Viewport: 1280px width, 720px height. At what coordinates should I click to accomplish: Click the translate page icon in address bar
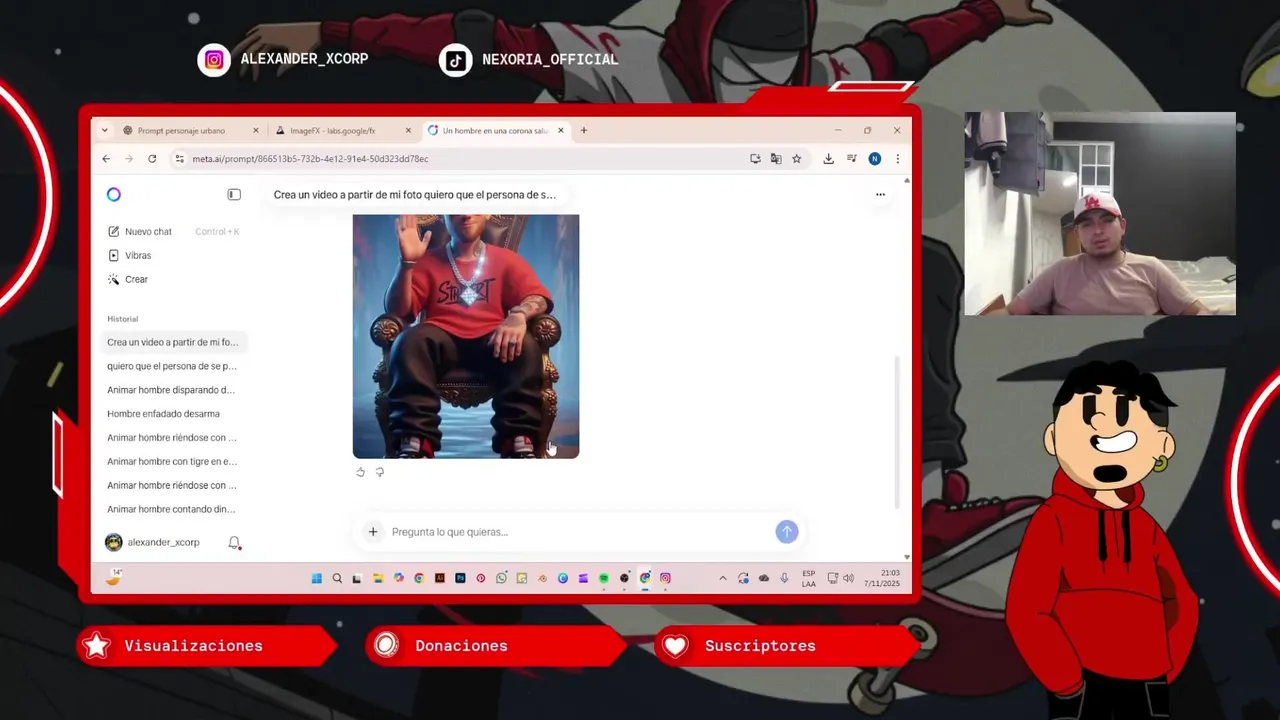click(x=776, y=159)
